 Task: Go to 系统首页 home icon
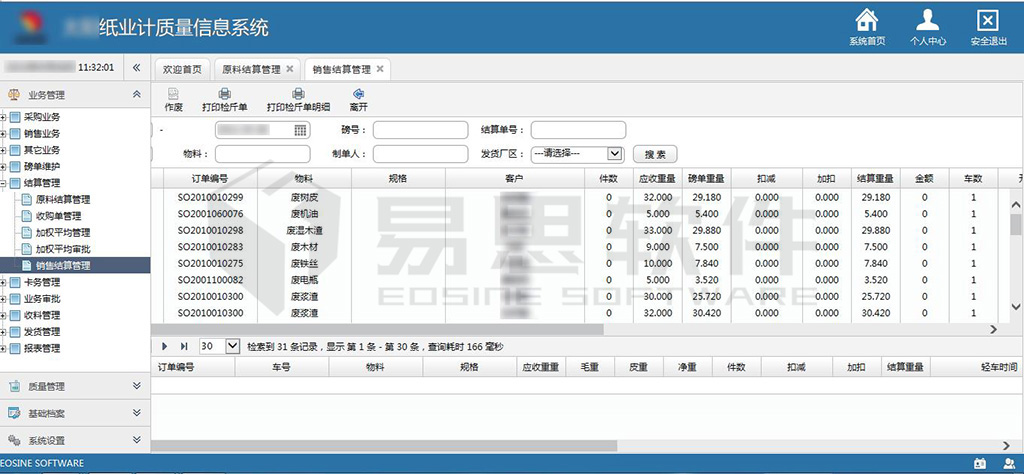867,21
